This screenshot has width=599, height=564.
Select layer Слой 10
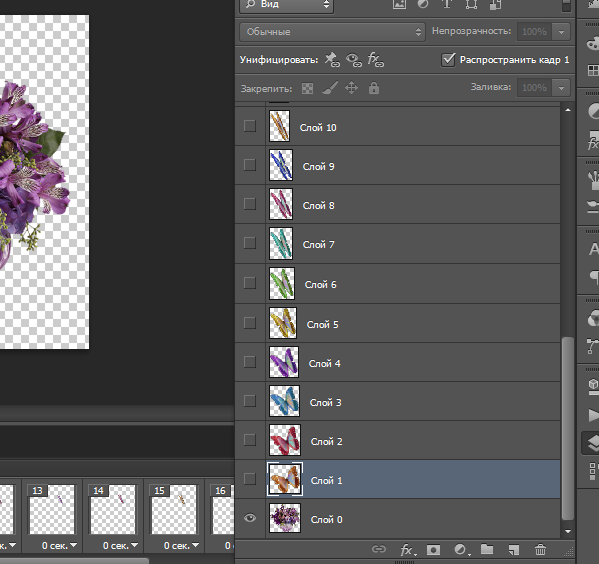(x=413, y=126)
